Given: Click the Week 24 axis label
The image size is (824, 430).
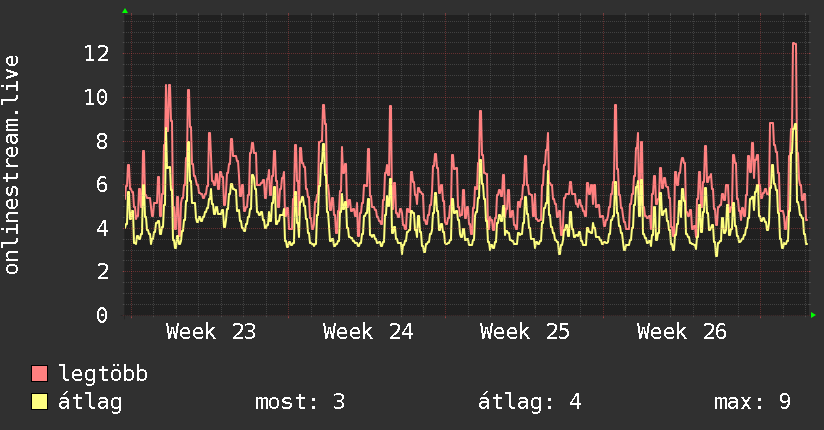Looking at the screenshot, I should click(368, 332).
